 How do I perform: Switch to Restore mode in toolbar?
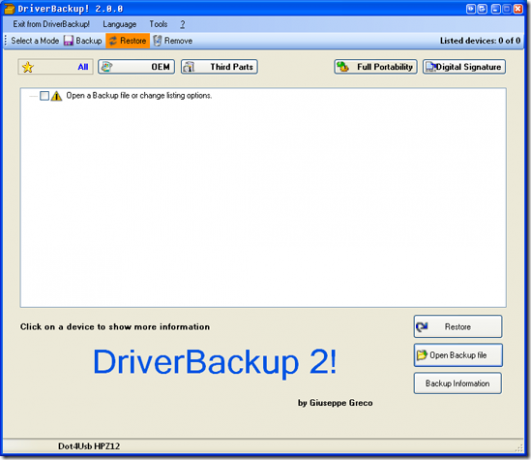(128, 41)
